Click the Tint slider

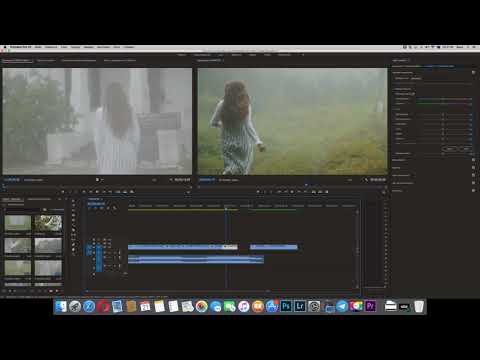pos(443,104)
